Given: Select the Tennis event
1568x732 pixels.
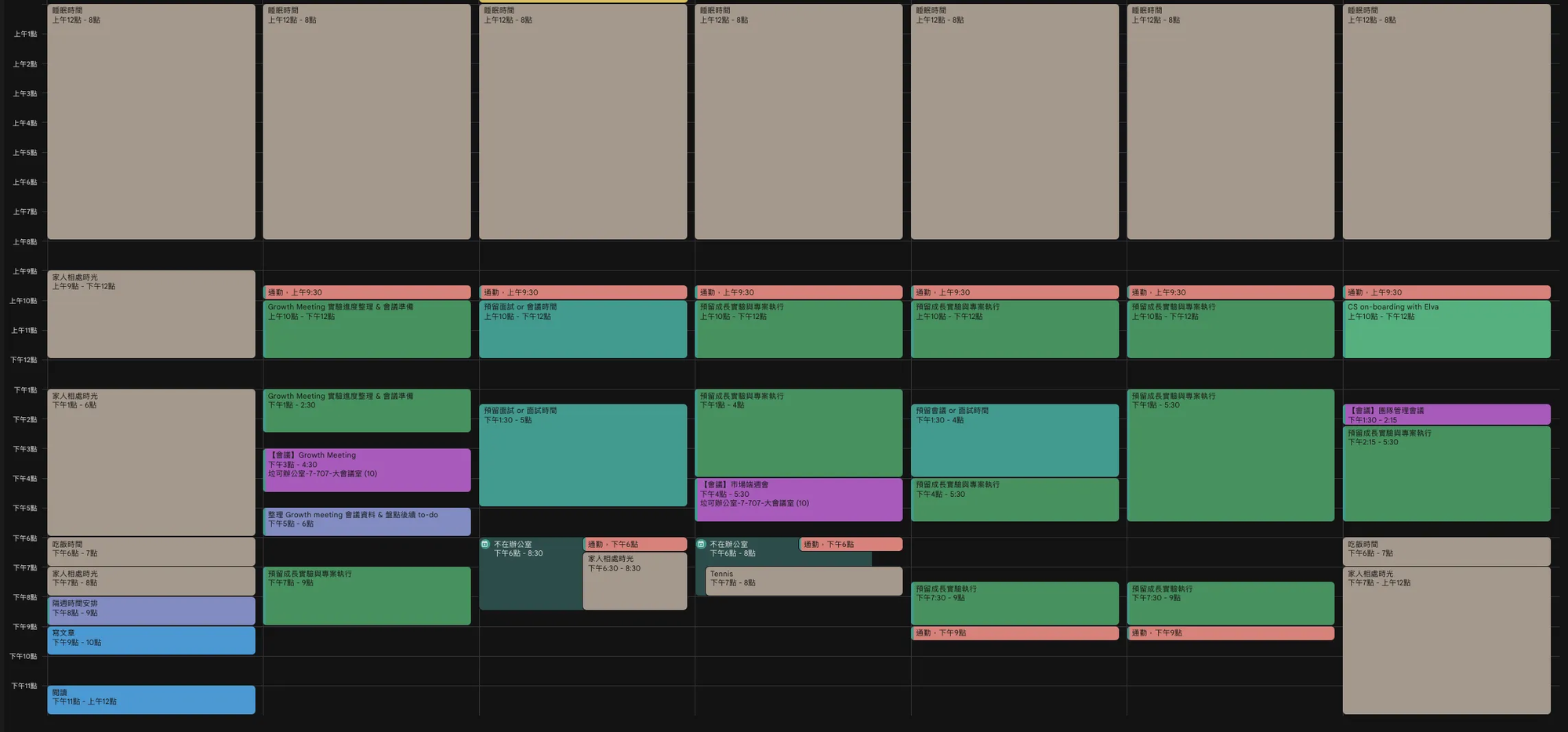Looking at the screenshot, I should (803, 581).
